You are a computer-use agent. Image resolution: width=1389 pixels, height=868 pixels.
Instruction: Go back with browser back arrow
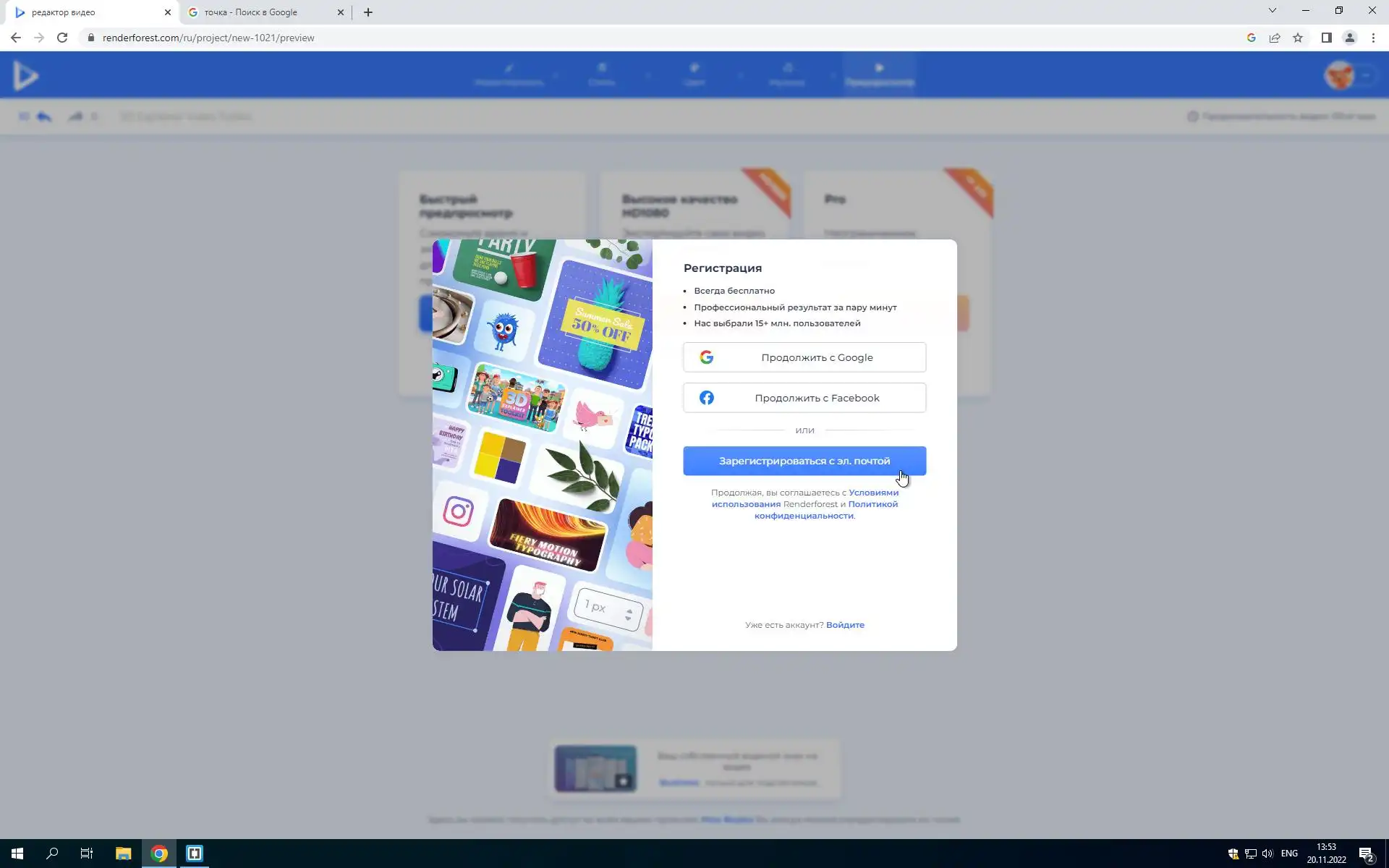coord(16,38)
